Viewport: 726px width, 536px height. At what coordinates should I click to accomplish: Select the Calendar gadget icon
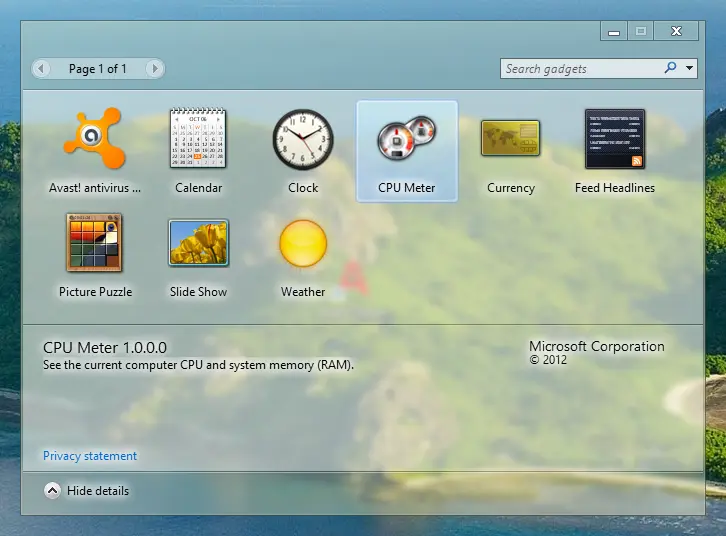[x=198, y=138]
